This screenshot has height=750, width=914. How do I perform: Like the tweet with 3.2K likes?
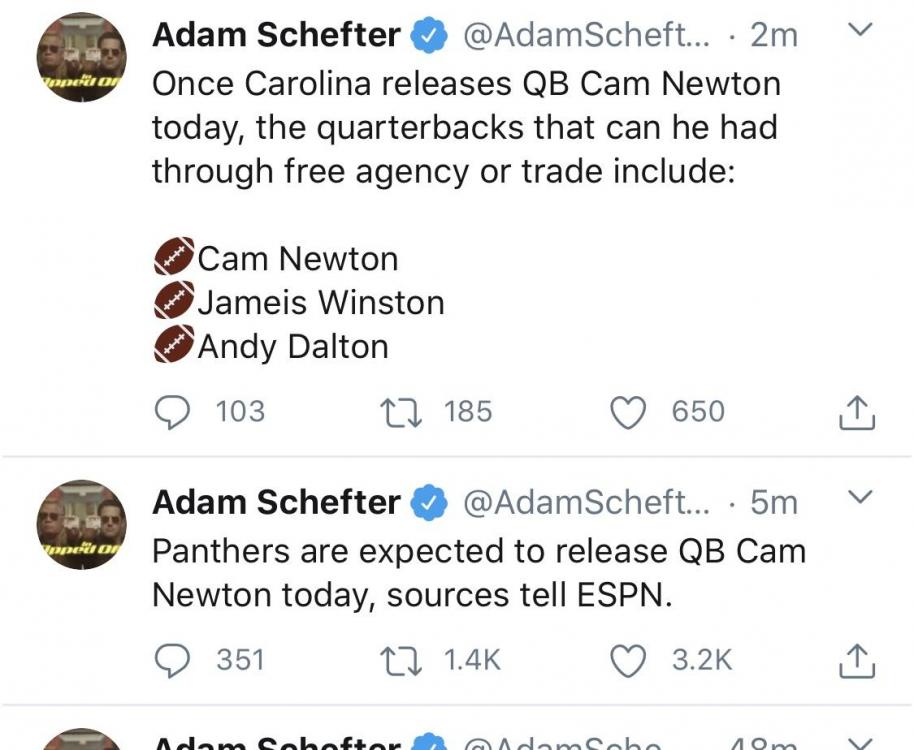click(x=628, y=660)
